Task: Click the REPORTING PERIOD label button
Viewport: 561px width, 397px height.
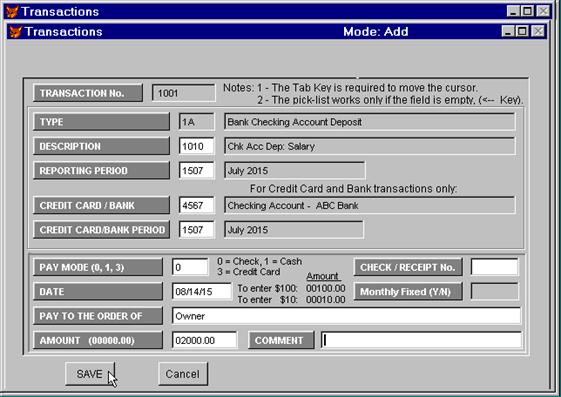Action: pyautogui.click(x=101, y=171)
